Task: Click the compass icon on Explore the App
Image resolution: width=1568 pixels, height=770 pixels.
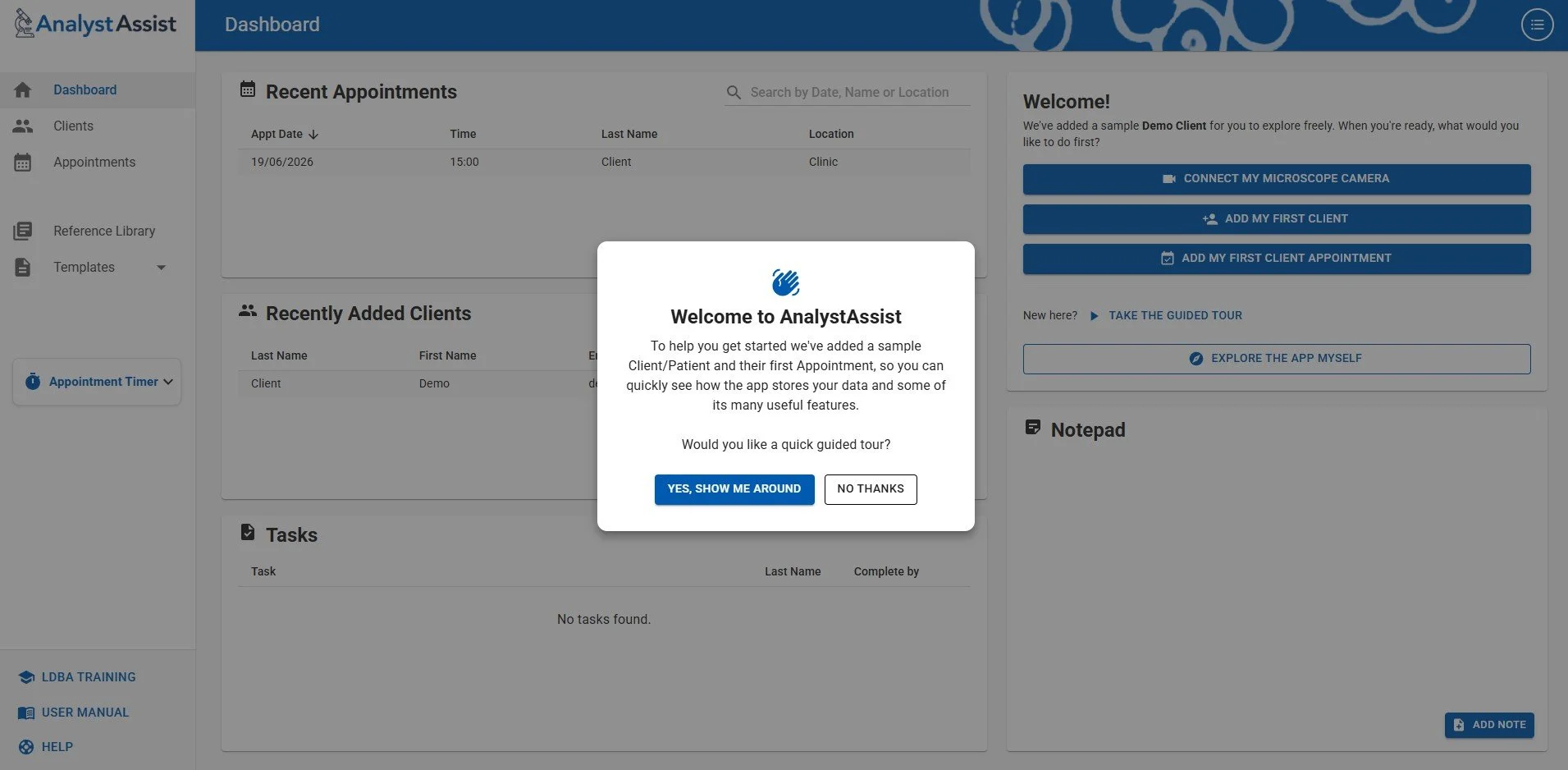Action: pos(1196,358)
